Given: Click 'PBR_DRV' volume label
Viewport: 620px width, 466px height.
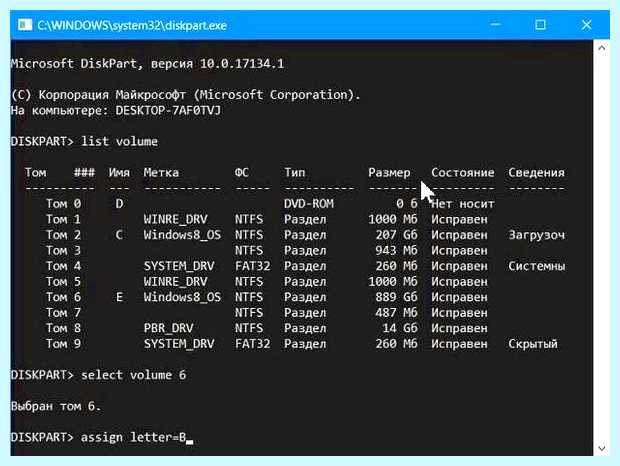Looking at the screenshot, I should pos(168,328).
